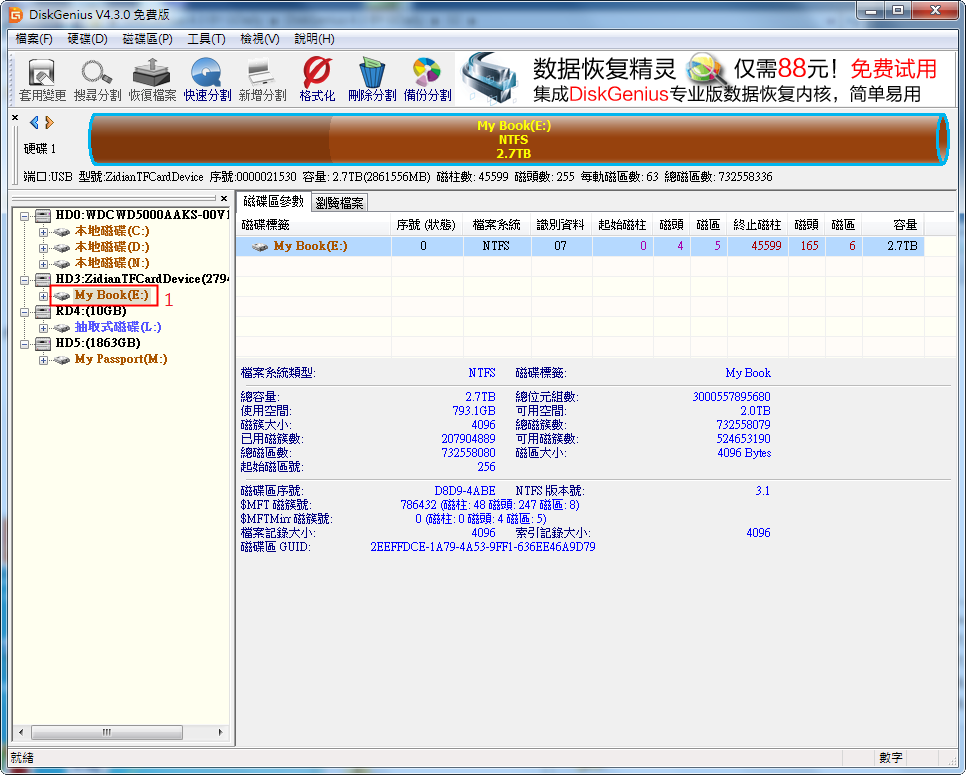This screenshot has height=775, width=966.
Task: Select the HD3:ZidianTFCardDevice disk label
Action: coord(142,279)
